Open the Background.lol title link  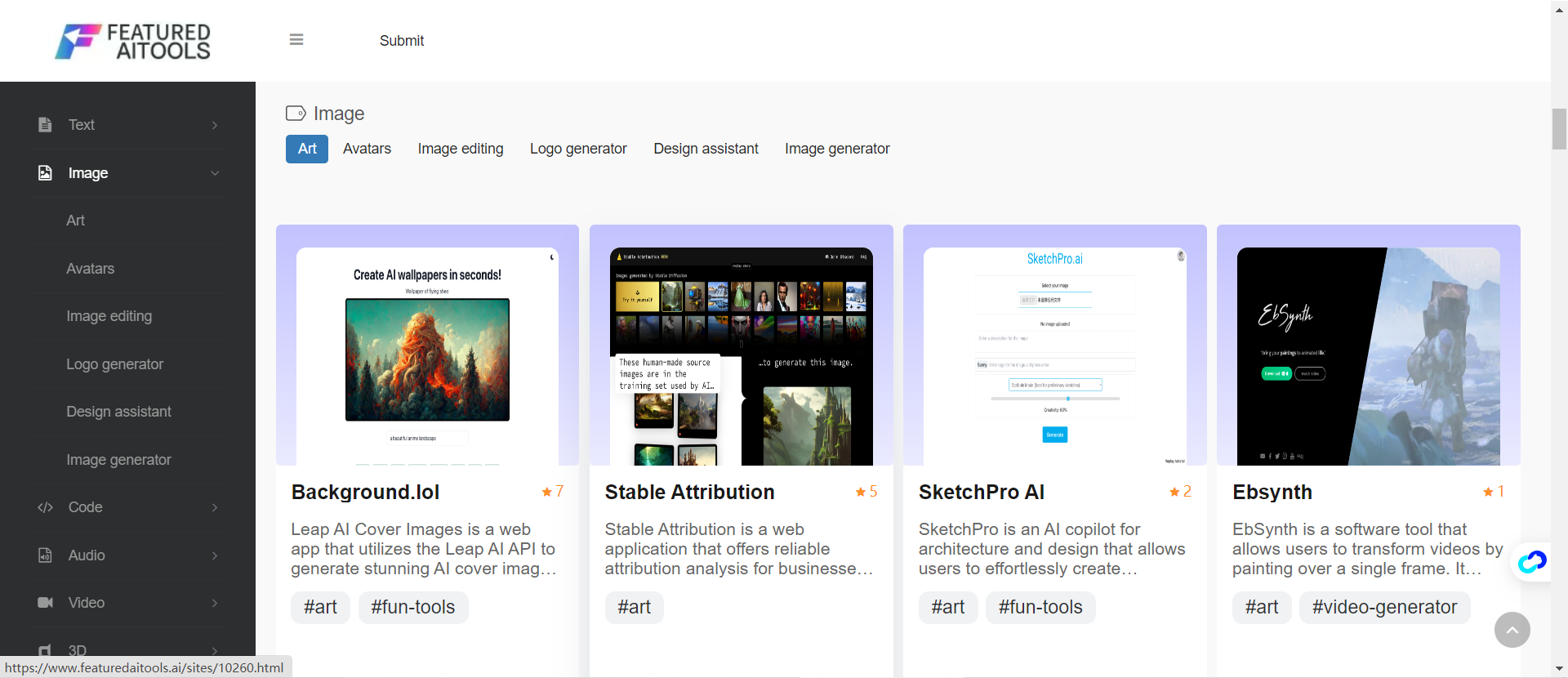point(366,493)
